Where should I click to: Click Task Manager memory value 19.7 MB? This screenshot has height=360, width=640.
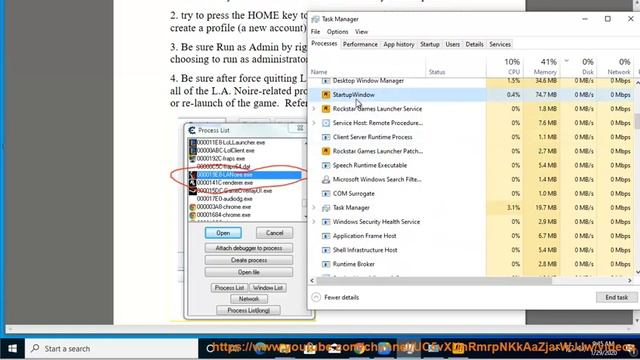click(x=546, y=208)
